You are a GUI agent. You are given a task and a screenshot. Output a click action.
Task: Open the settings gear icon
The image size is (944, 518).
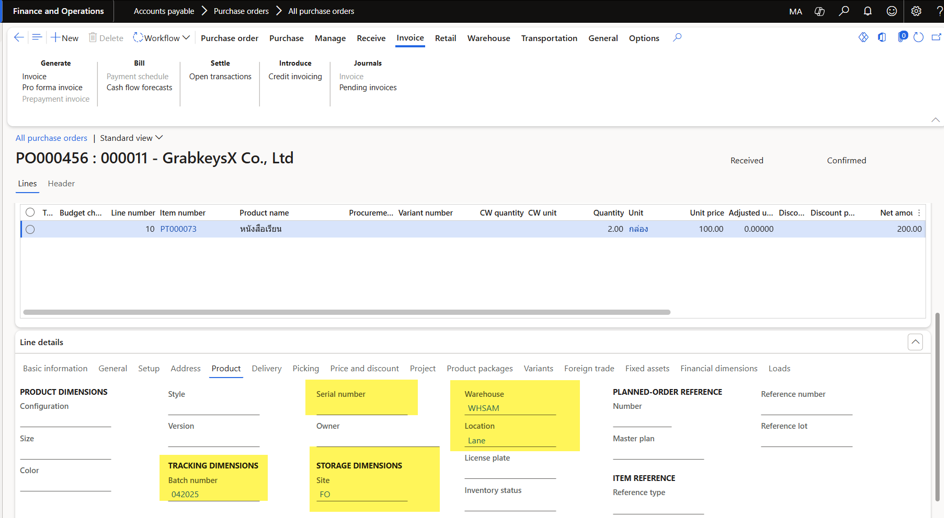click(916, 11)
